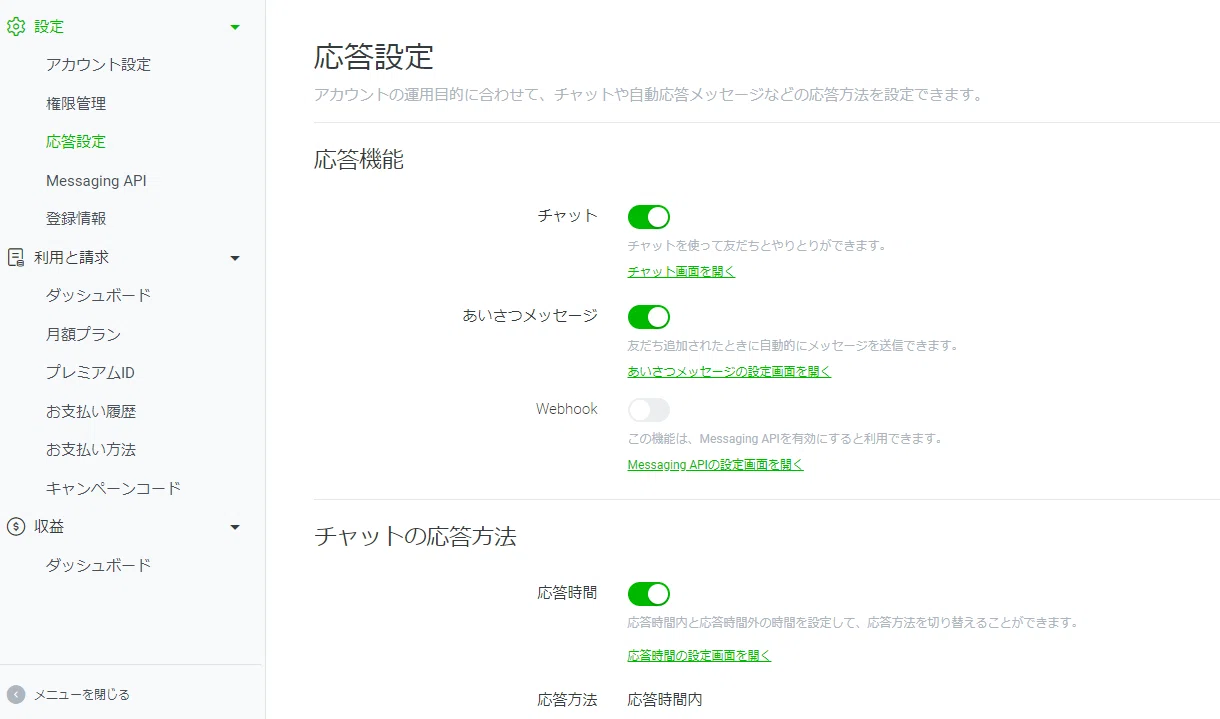Open お支払い履歴 in the sidebar
Image resolution: width=1220 pixels, height=719 pixels.
pos(91,411)
